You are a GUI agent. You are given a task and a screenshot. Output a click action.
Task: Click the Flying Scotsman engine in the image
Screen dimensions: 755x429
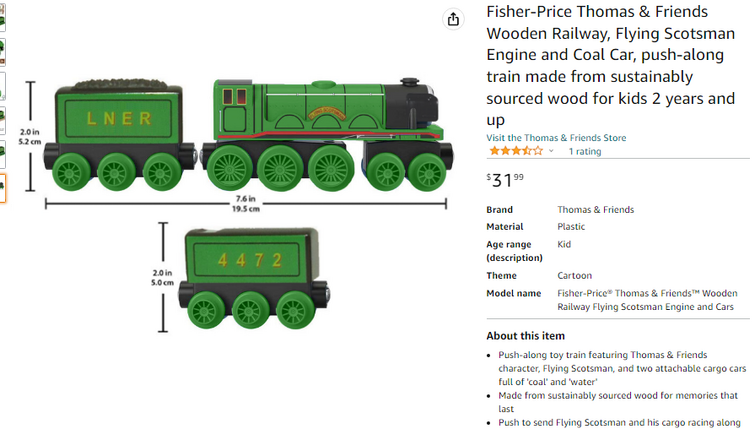coord(327,134)
